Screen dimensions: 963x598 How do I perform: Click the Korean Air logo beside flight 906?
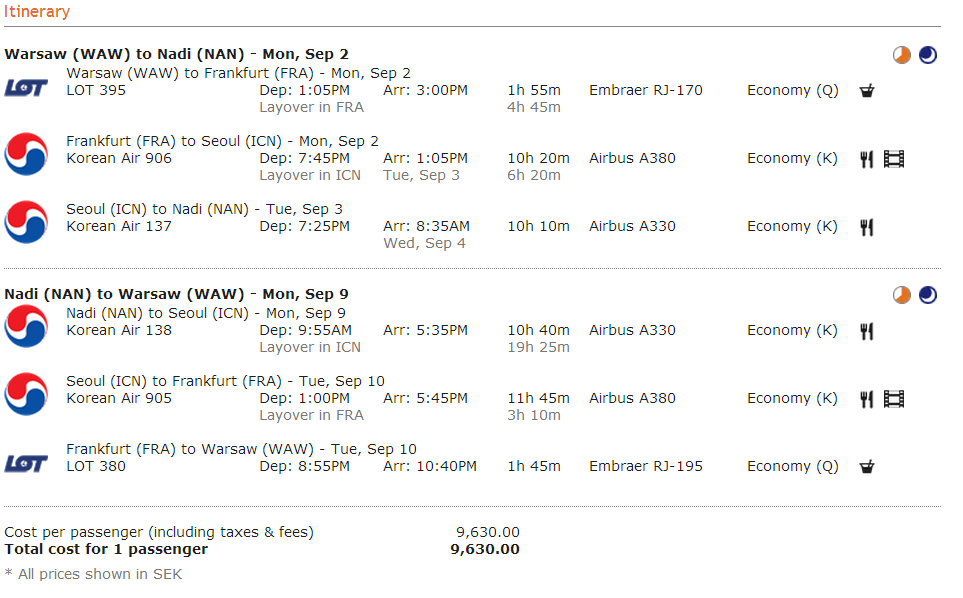pos(26,154)
